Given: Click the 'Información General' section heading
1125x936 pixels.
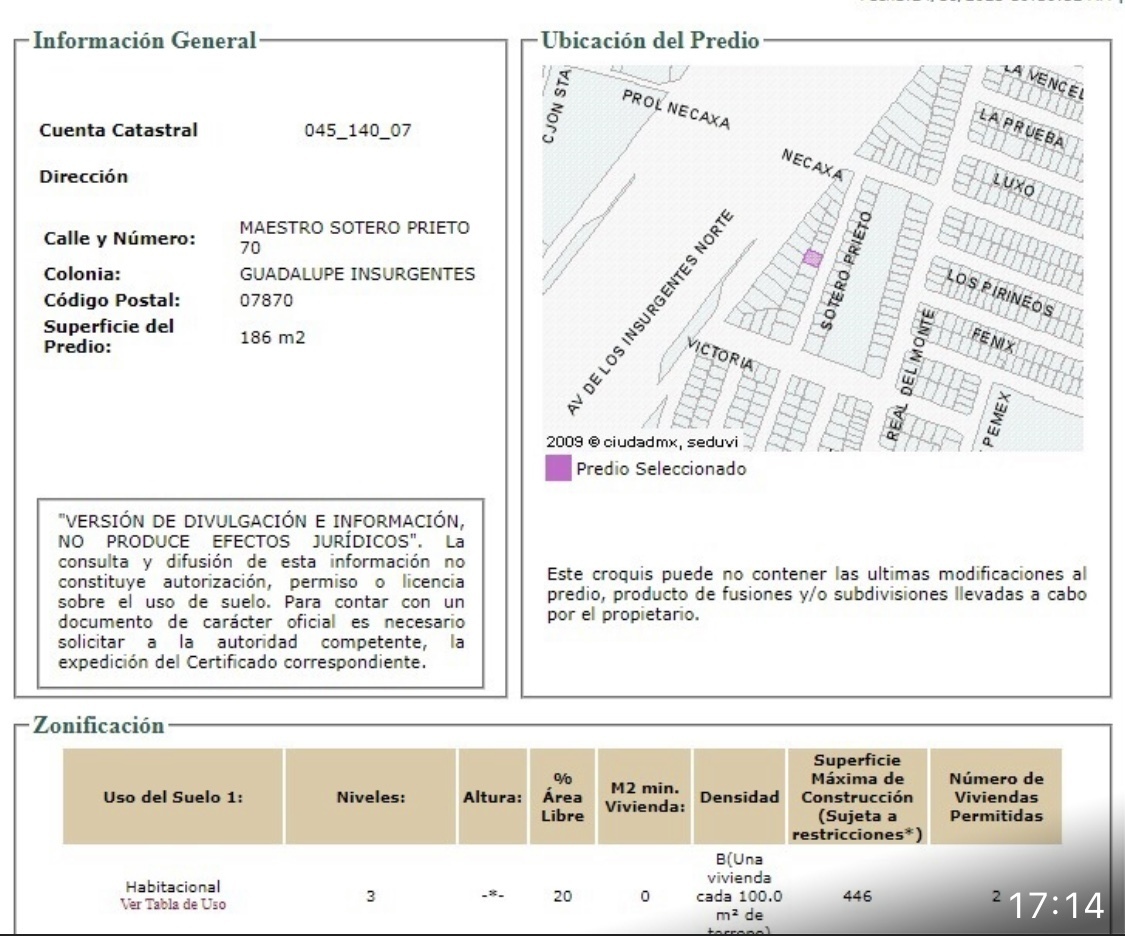Looking at the screenshot, I should (145, 40).
